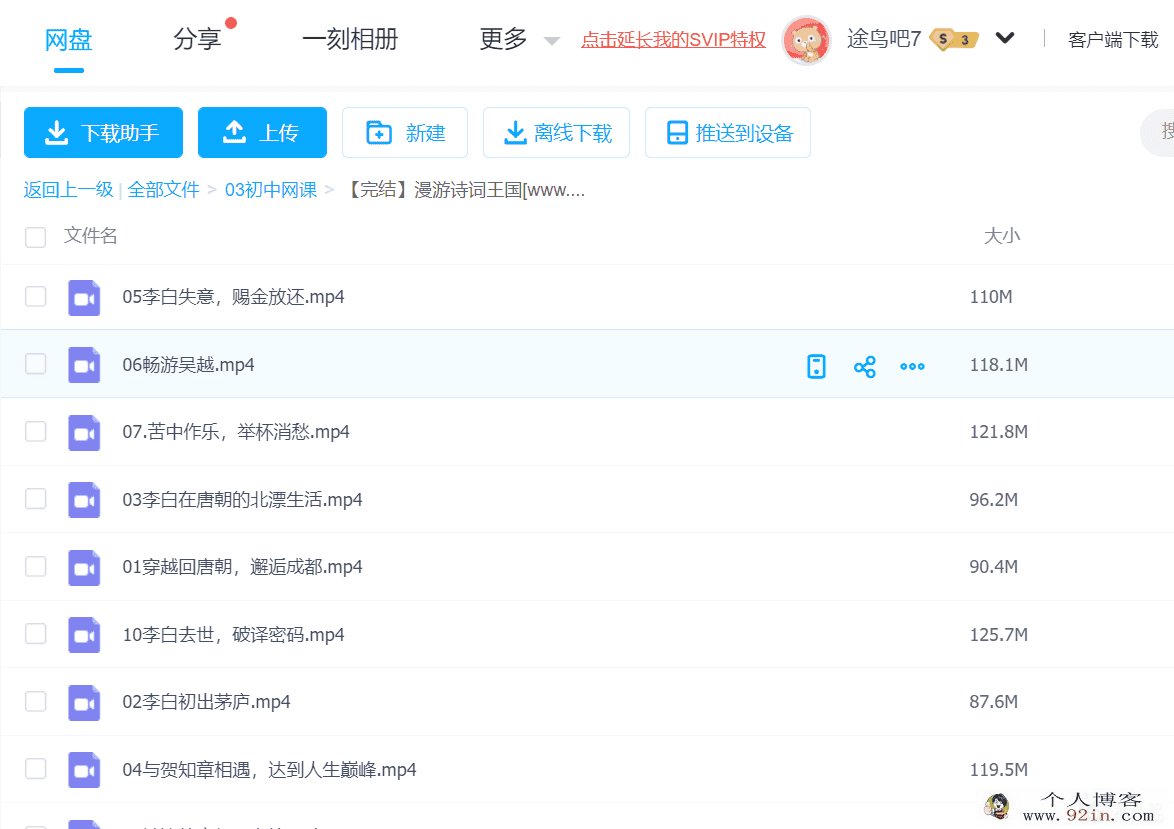Open the account dropdown chevron
Viewport: 1174px width, 829px height.
[x=1005, y=37]
